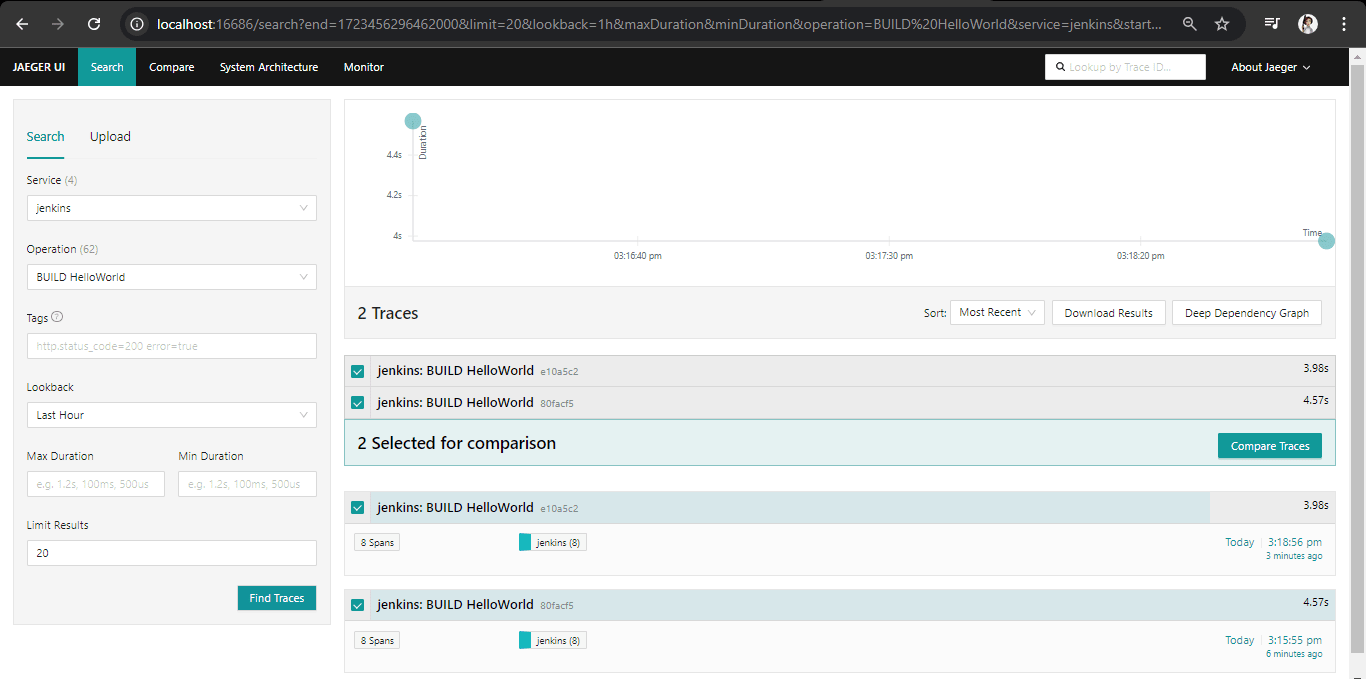Image resolution: width=1366 pixels, height=679 pixels.
Task: Click the 3:18:56 pm timestamp
Action: tap(1294, 542)
